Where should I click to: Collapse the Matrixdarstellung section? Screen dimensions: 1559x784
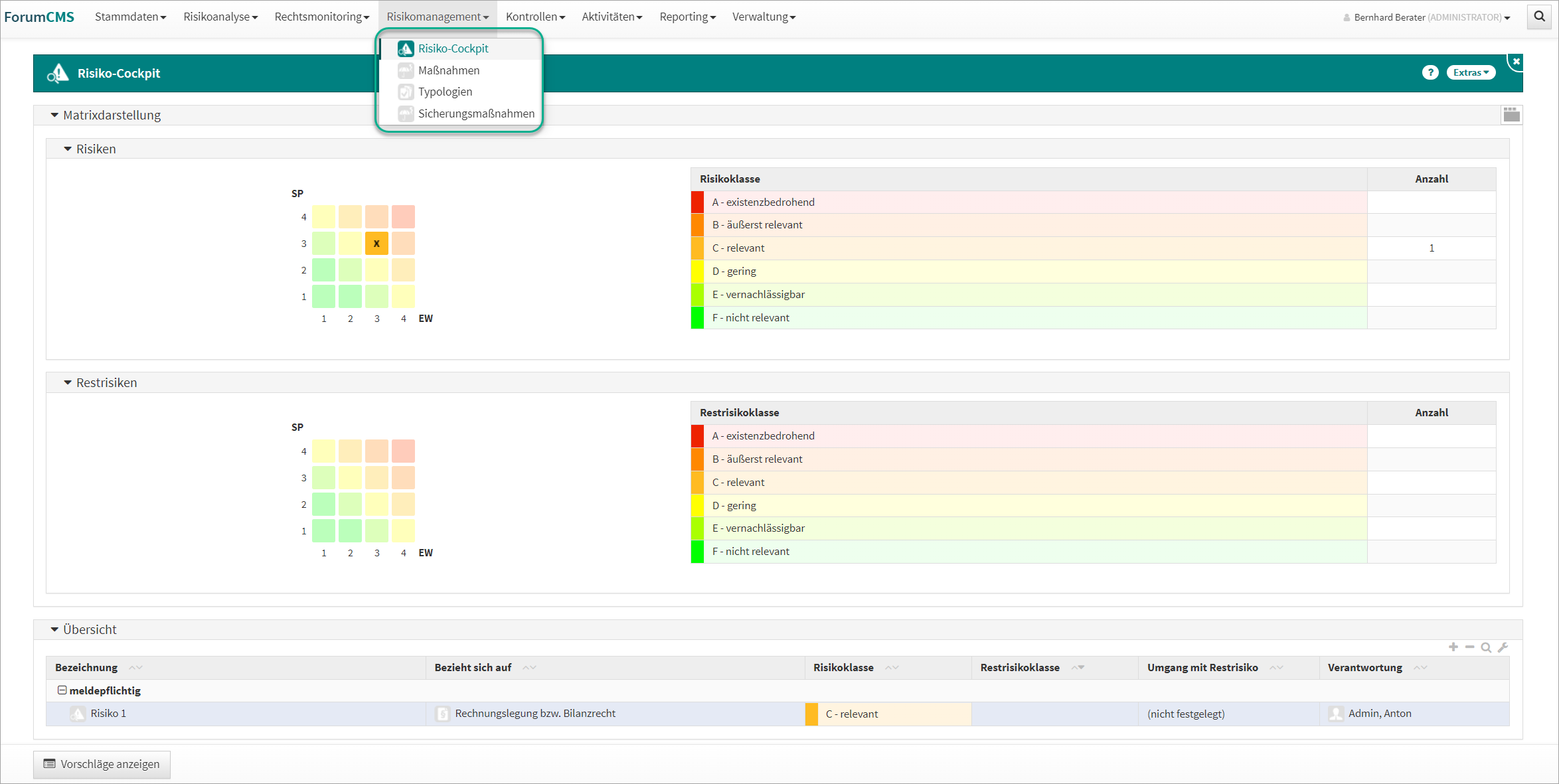pyautogui.click(x=54, y=116)
